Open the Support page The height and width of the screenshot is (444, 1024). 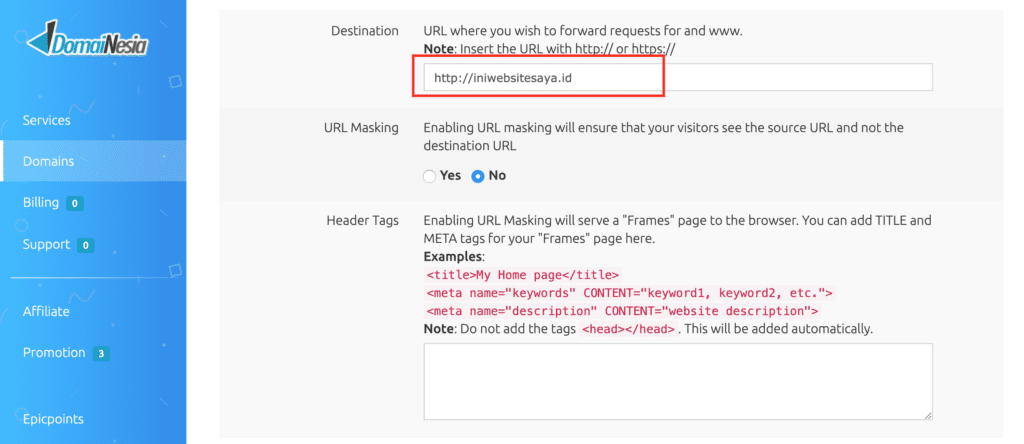pyautogui.click(x=46, y=244)
